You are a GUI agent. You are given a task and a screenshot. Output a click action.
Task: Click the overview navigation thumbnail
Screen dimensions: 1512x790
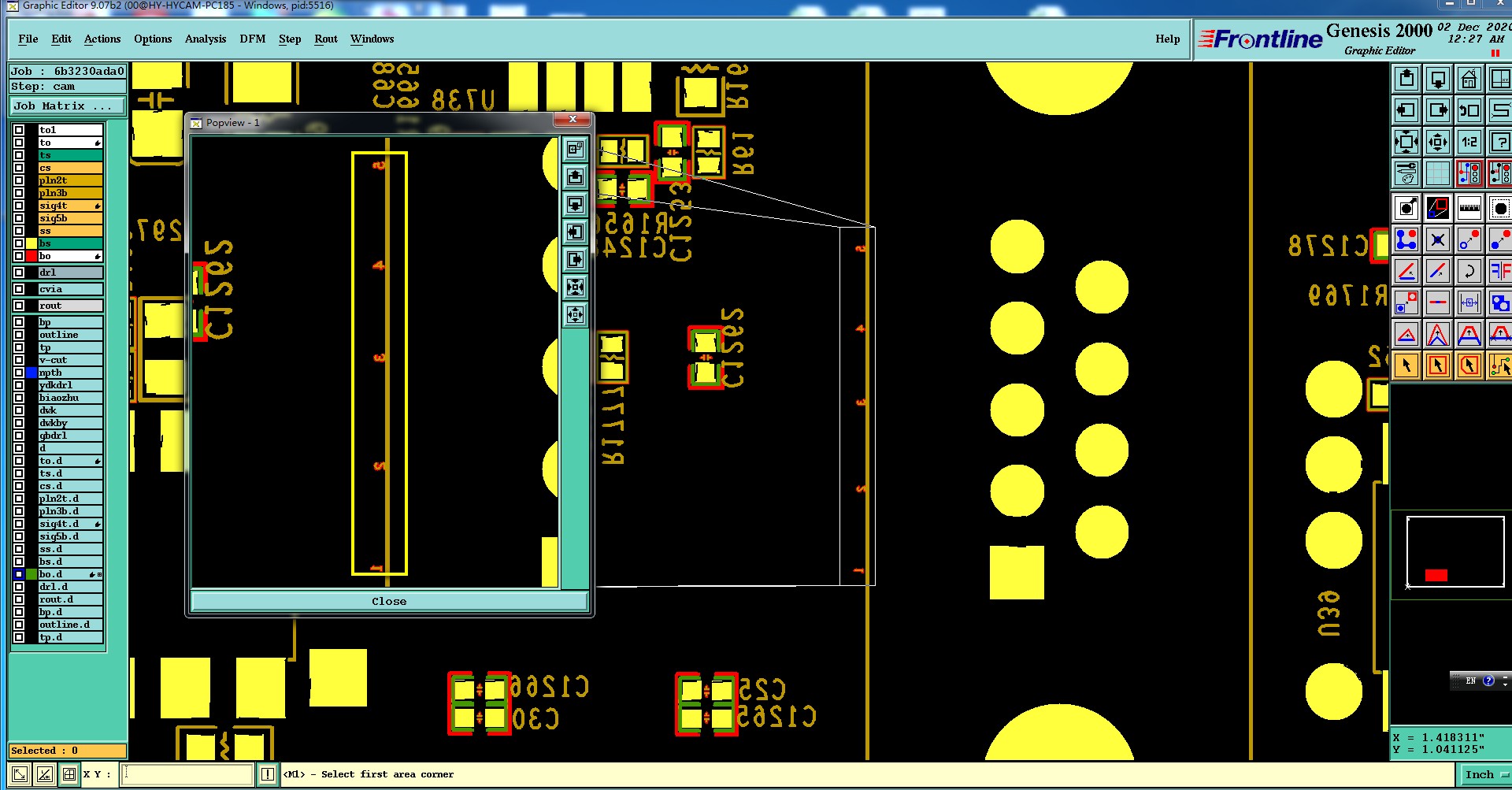[x=1455, y=551]
